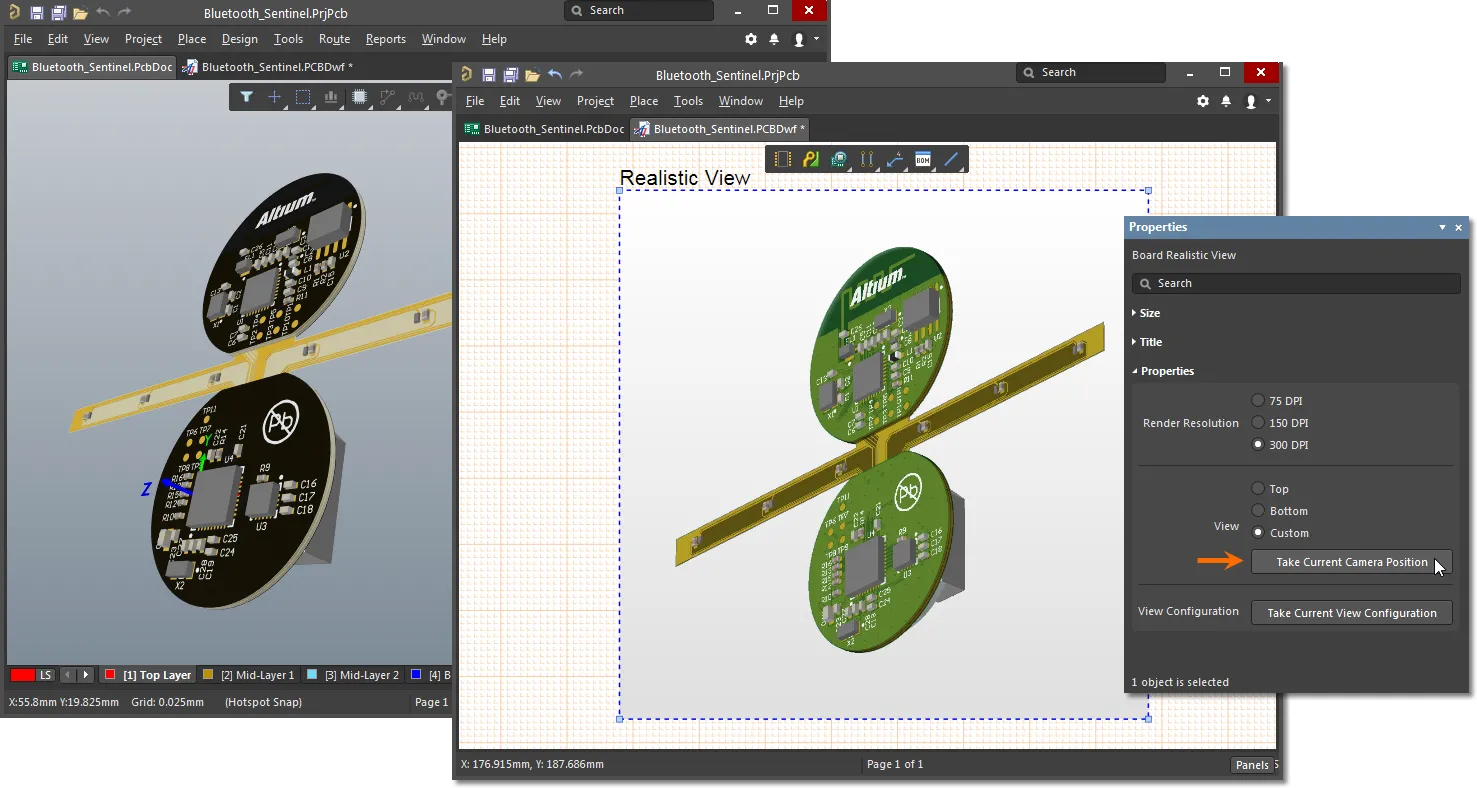1477x788 pixels.
Task: Open the Tools menu in the front Draftsman window
Action: tap(688, 101)
